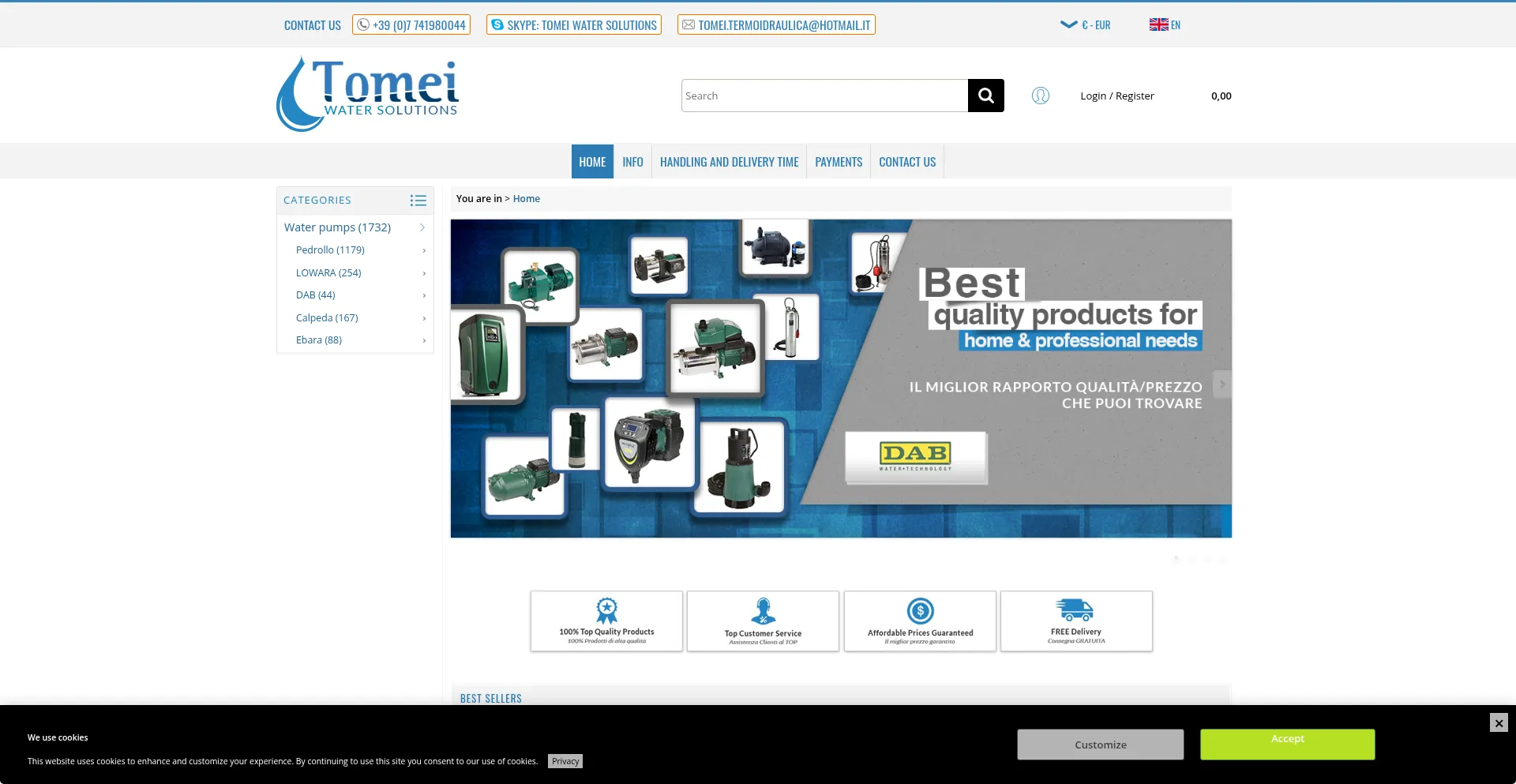Close the cookie banner

(x=1498, y=722)
